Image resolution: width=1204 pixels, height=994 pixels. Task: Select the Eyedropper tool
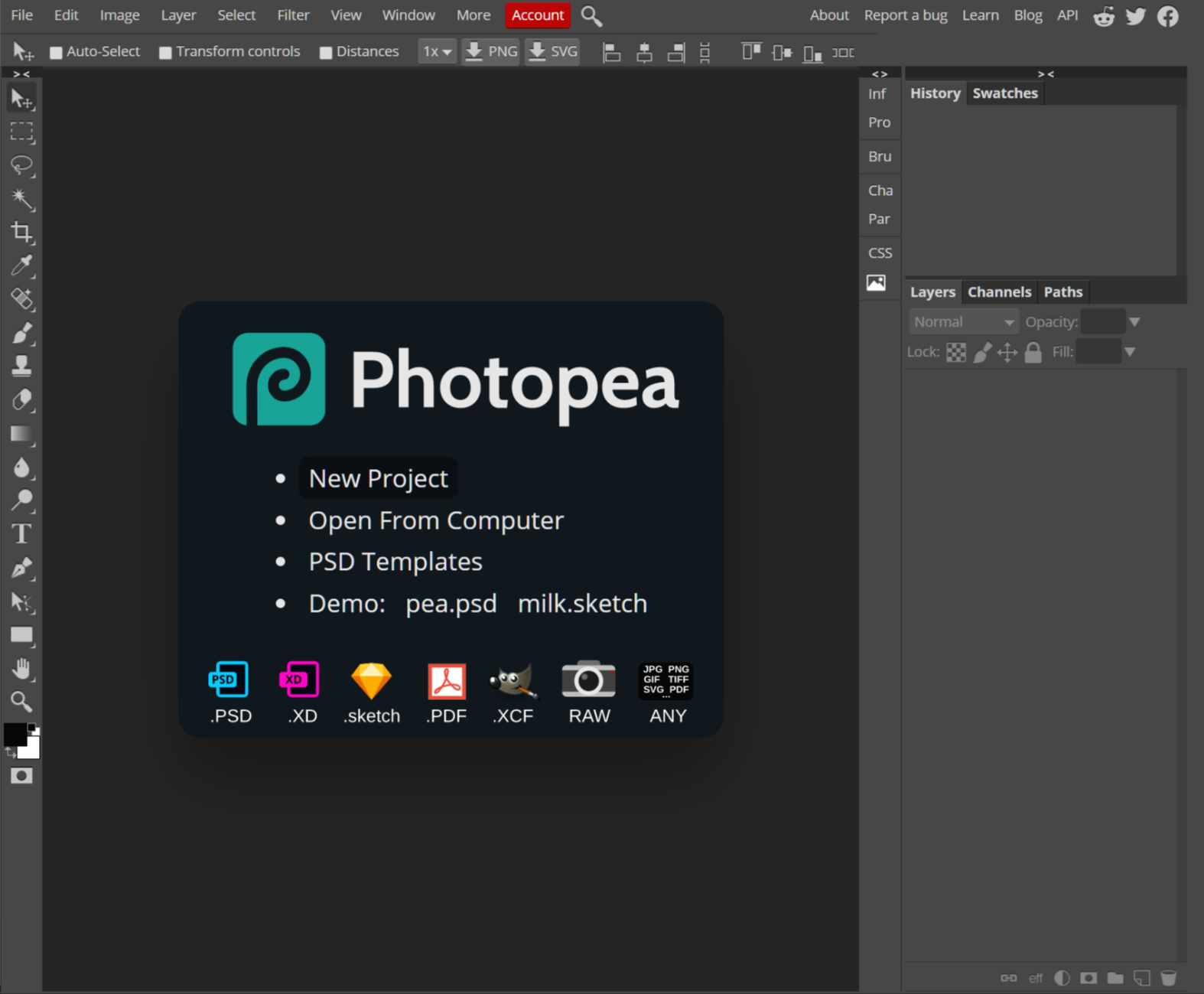(21, 266)
